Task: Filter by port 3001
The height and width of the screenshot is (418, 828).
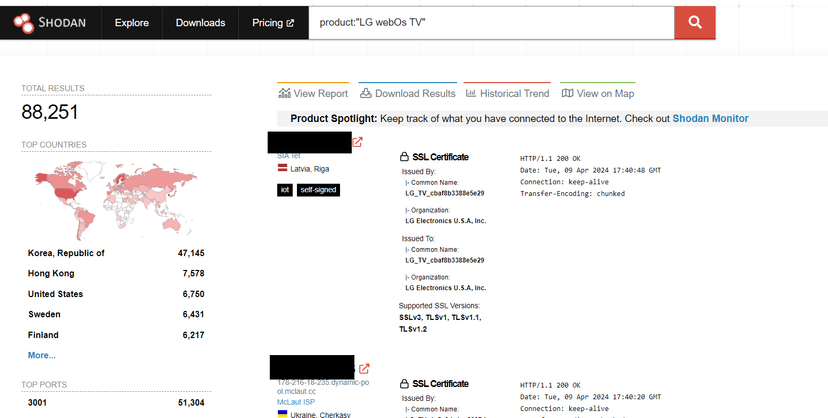Action: point(37,403)
